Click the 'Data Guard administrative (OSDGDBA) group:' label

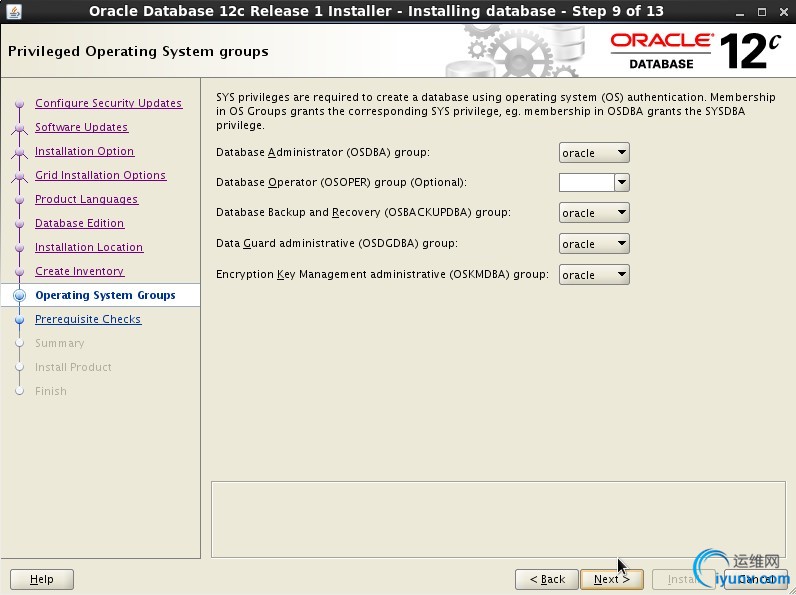point(337,243)
